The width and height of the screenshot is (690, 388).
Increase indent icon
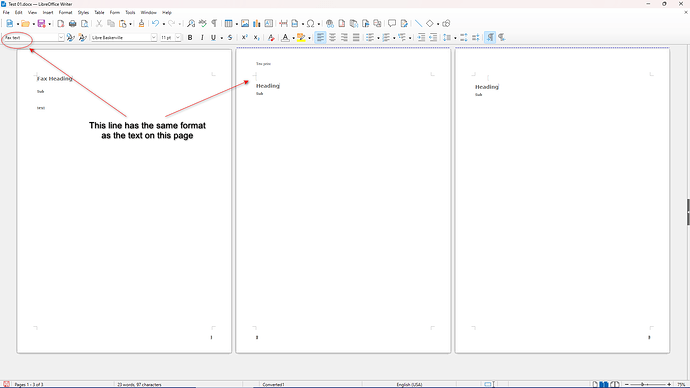pyautogui.click(x=421, y=38)
